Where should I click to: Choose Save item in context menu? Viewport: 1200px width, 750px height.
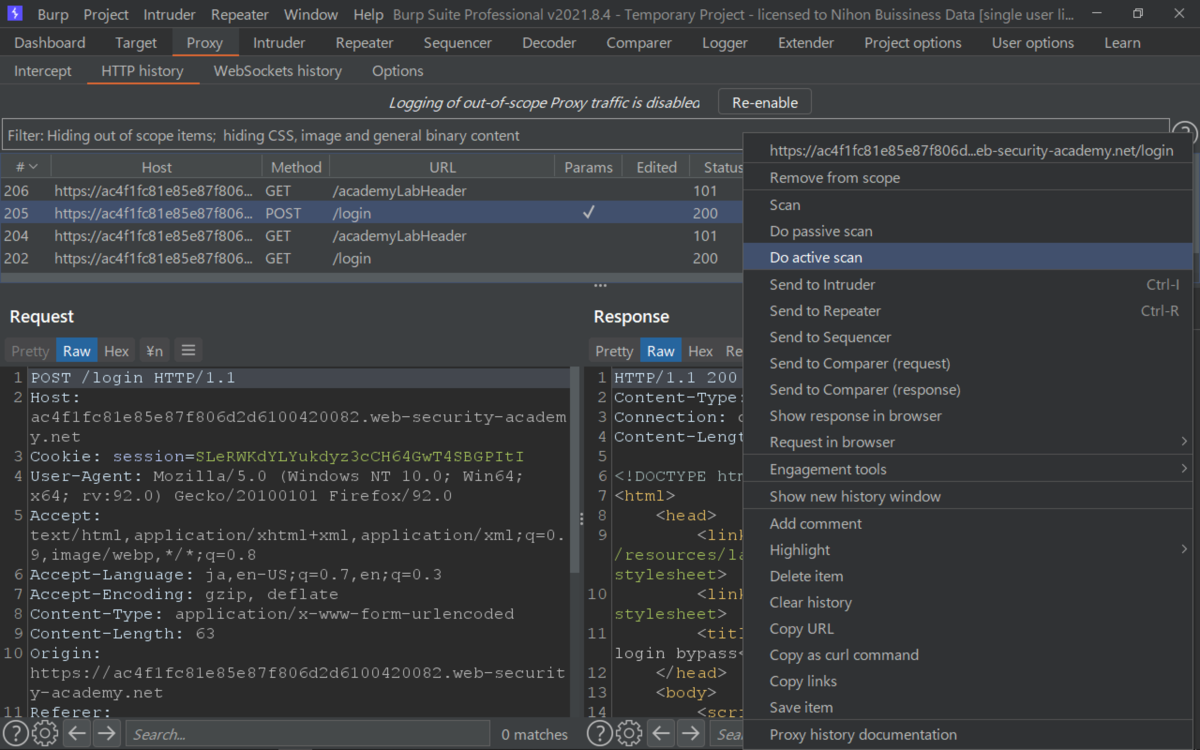click(x=968, y=707)
